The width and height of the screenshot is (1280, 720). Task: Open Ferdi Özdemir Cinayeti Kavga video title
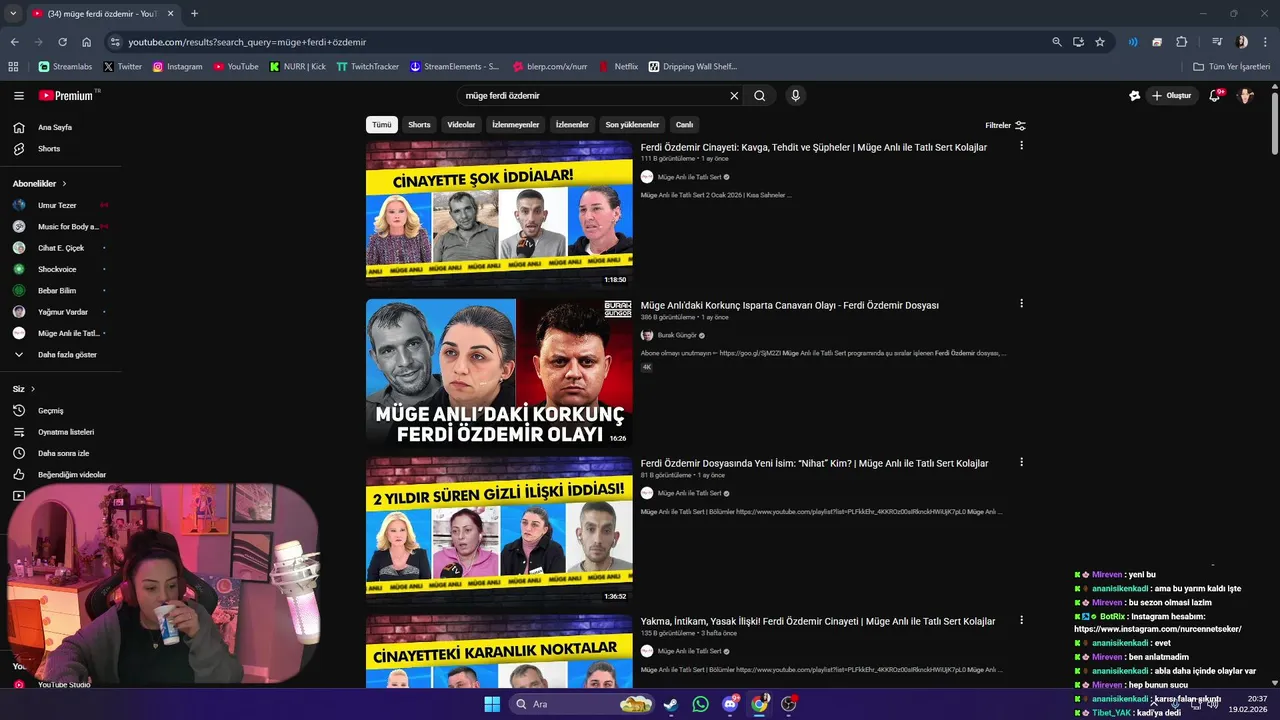pyautogui.click(x=814, y=147)
